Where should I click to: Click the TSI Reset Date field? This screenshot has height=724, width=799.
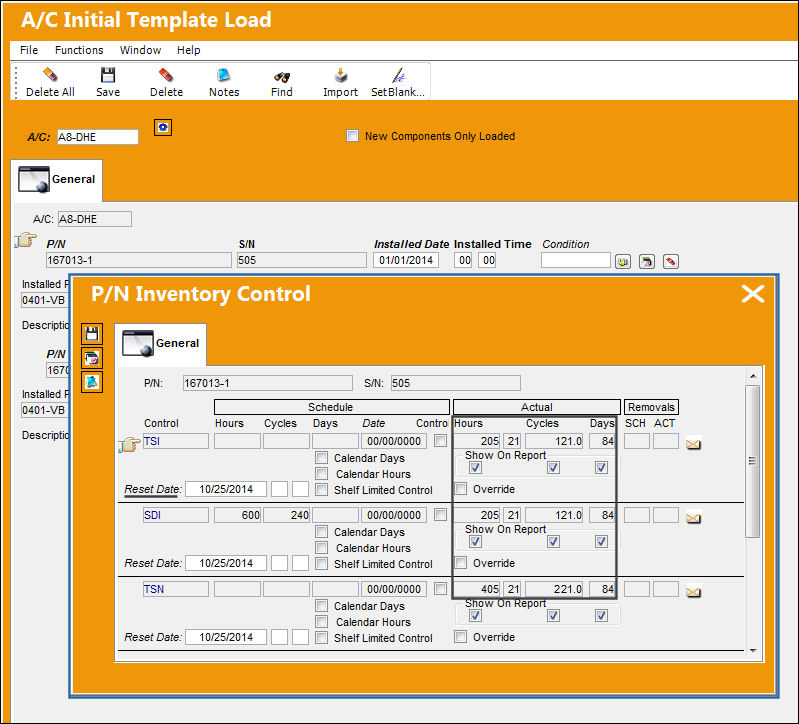coord(226,489)
